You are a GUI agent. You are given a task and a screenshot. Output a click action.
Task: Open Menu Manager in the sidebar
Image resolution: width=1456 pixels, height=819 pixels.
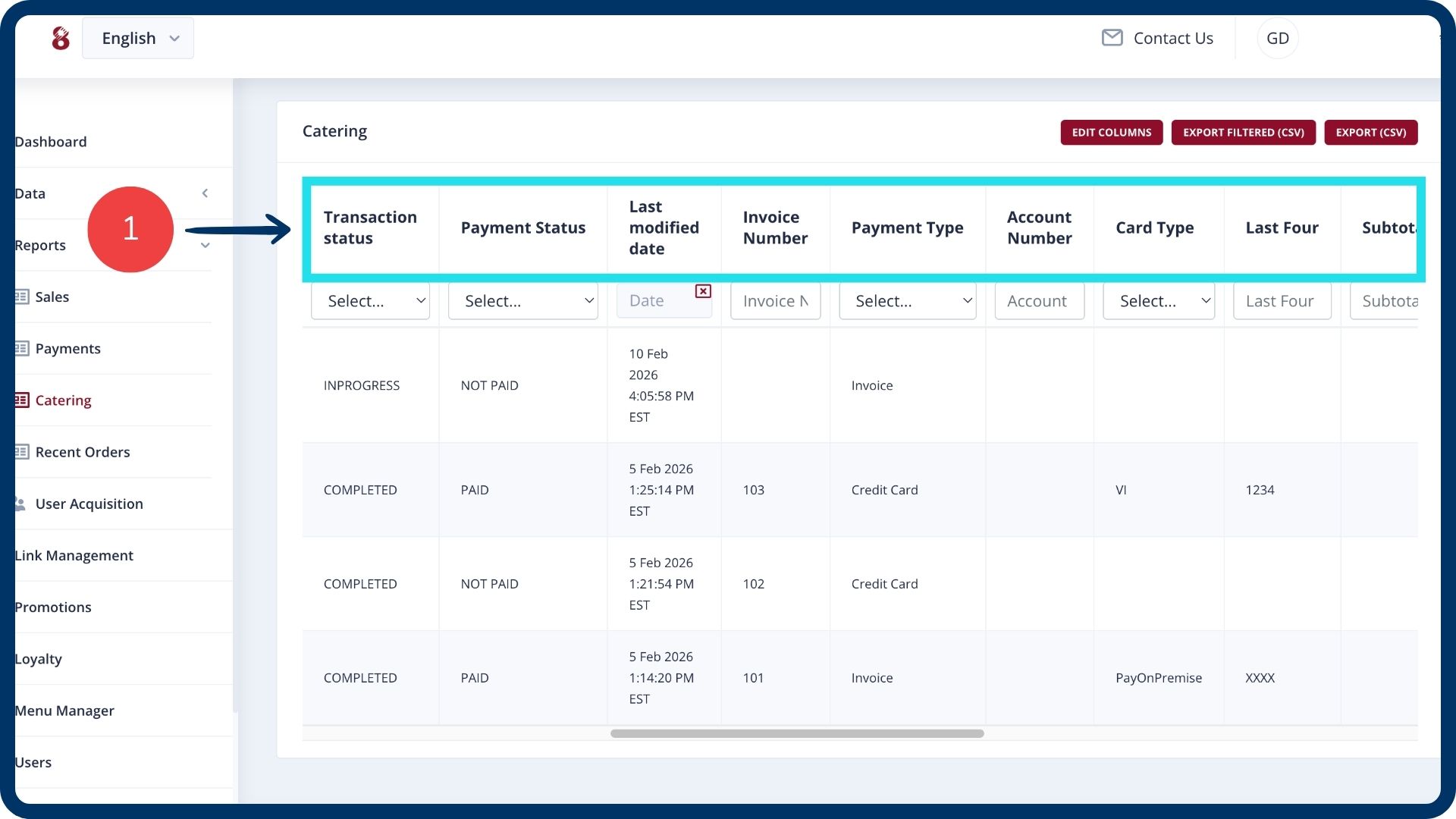click(64, 711)
